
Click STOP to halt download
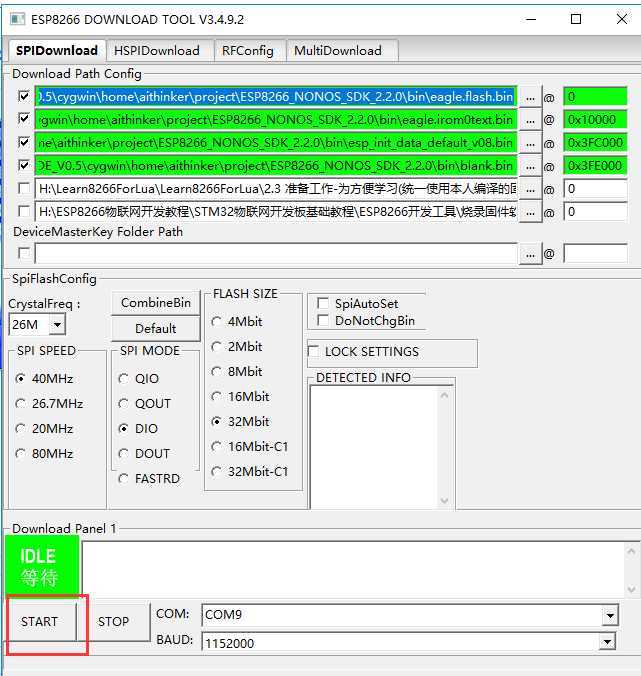point(113,622)
